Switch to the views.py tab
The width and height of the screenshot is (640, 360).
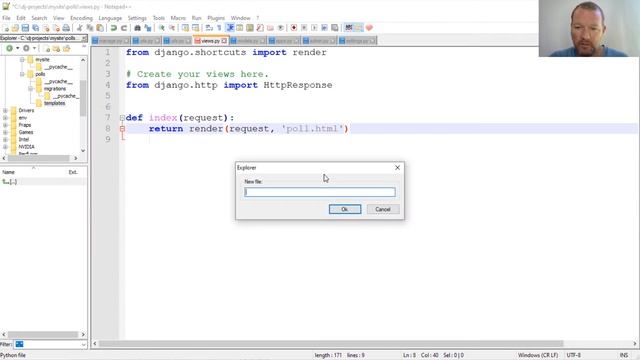click(x=211, y=41)
